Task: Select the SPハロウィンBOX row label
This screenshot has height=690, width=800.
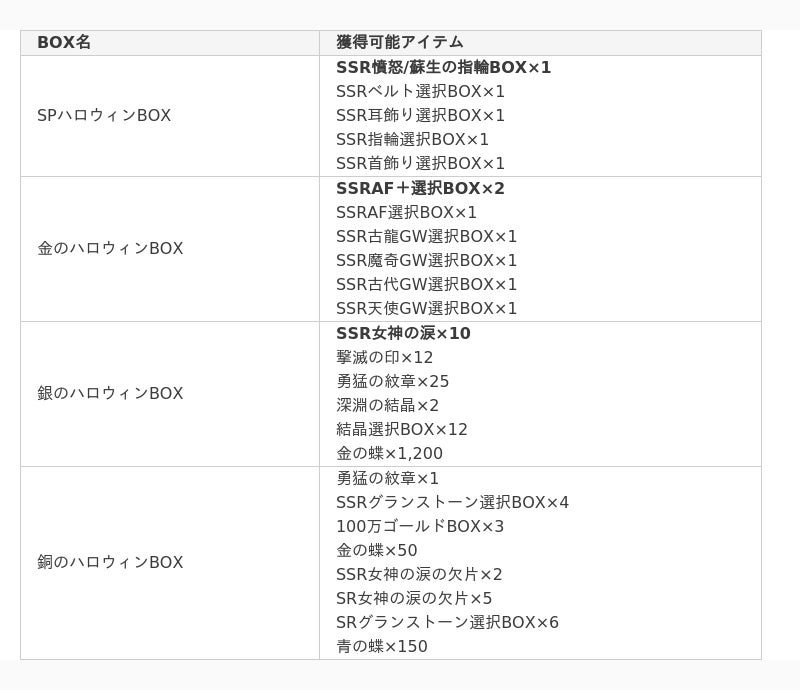Action: pos(104,115)
